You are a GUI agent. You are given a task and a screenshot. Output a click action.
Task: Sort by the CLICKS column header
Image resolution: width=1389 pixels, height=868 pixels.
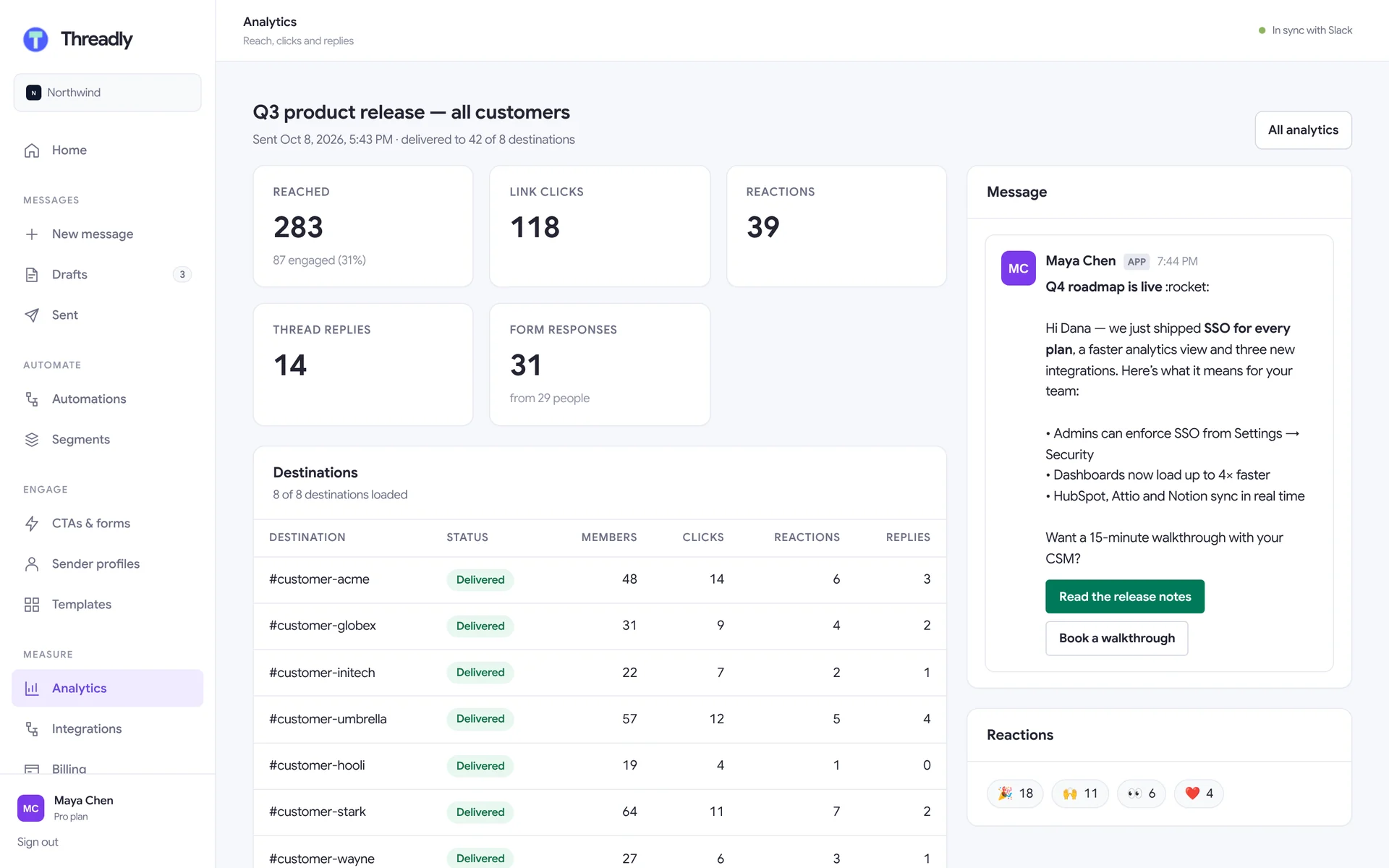[703, 537]
